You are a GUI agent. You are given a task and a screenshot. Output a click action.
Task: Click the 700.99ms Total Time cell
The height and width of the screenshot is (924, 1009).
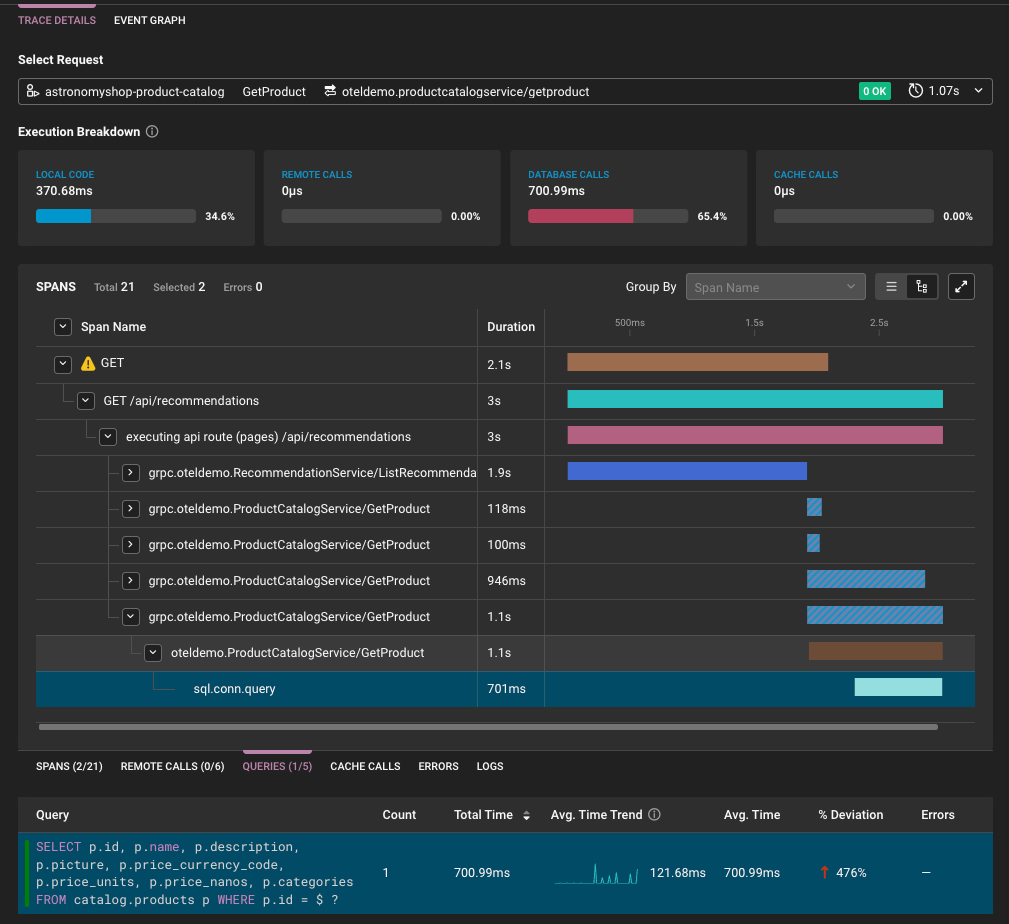[x=482, y=873]
